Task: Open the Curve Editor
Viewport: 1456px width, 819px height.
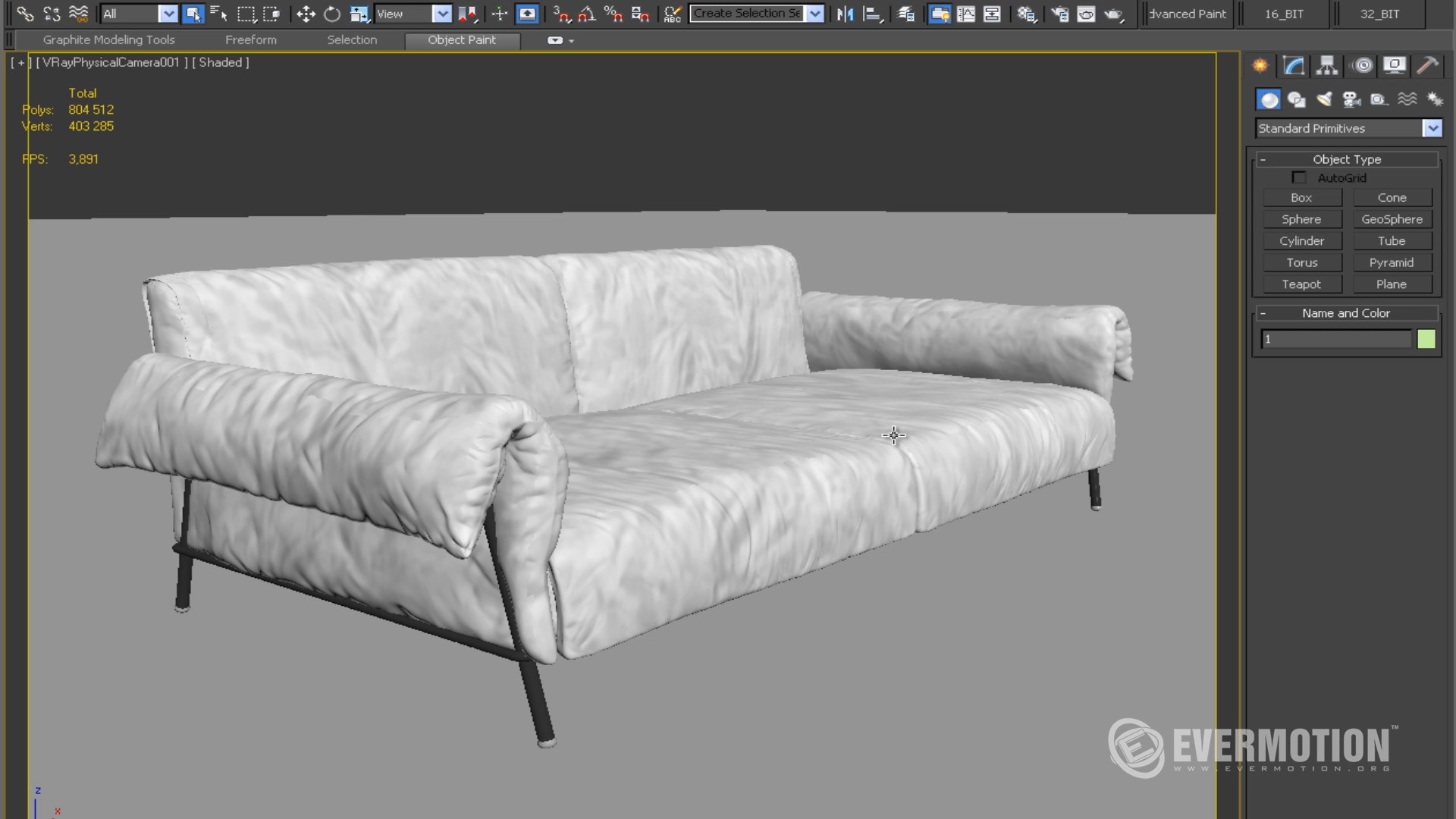Action: click(966, 14)
